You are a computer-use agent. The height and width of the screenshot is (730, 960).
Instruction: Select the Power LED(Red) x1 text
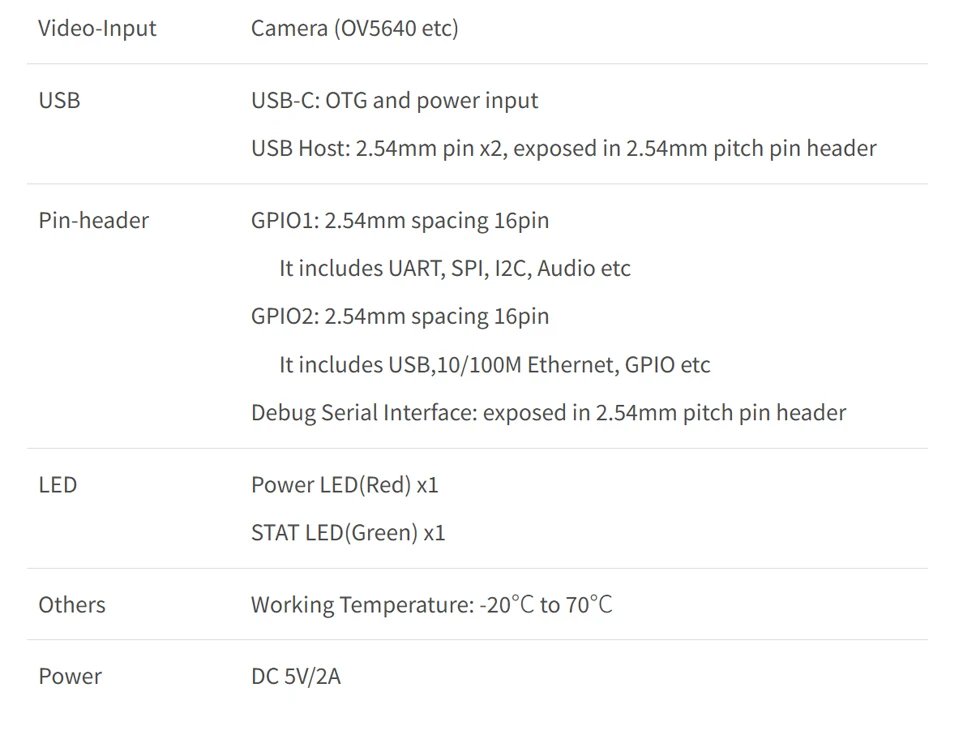coord(344,484)
